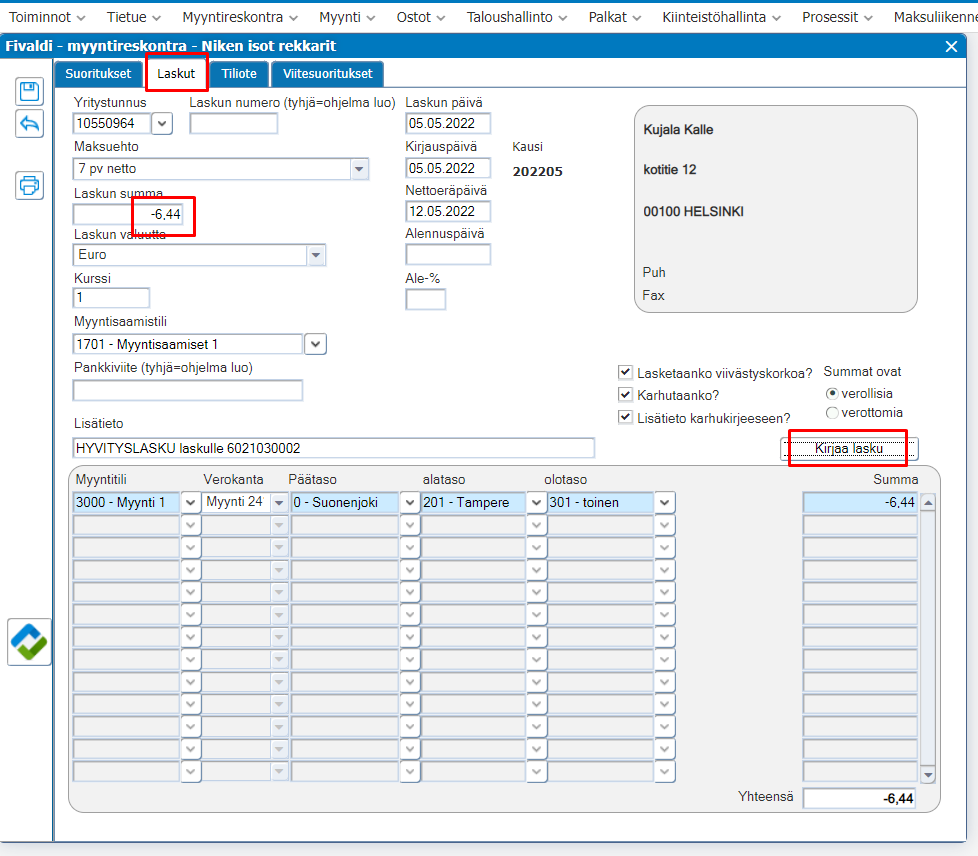Toggle Lisätieto karhukirjeeseen checkbox
The image size is (978, 856).
tap(625, 417)
